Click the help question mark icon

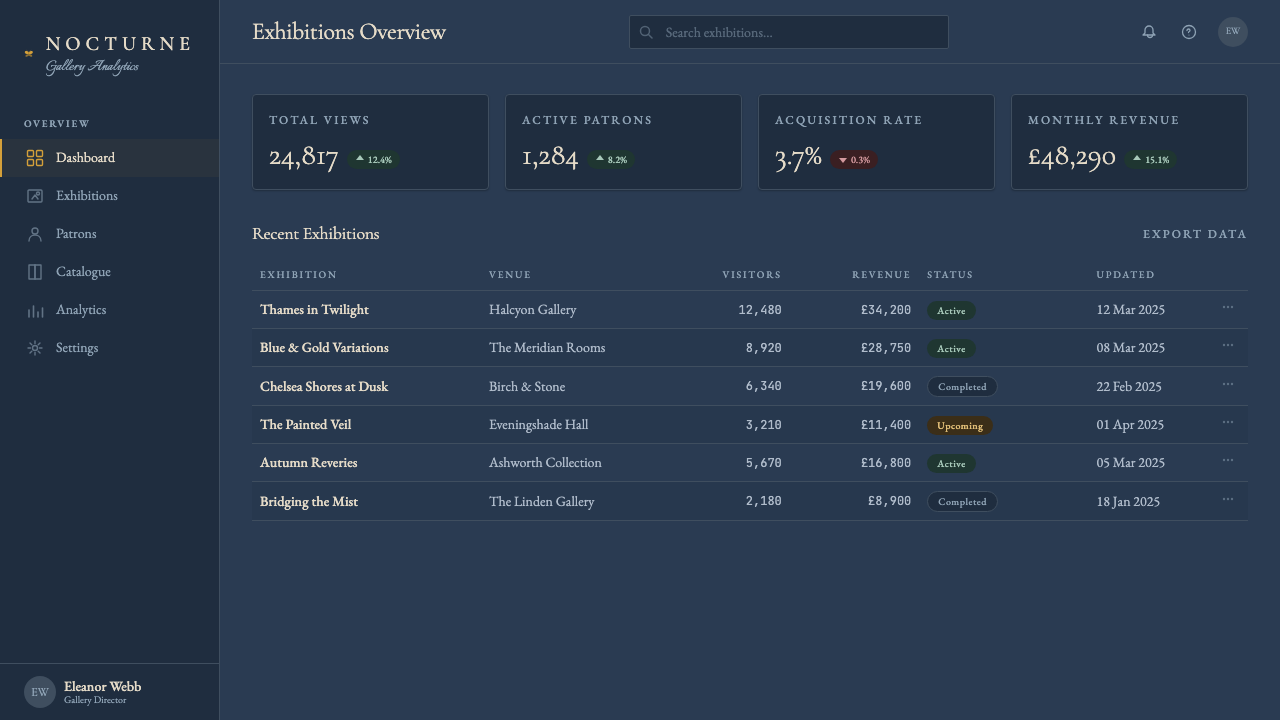[x=1189, y=32]
